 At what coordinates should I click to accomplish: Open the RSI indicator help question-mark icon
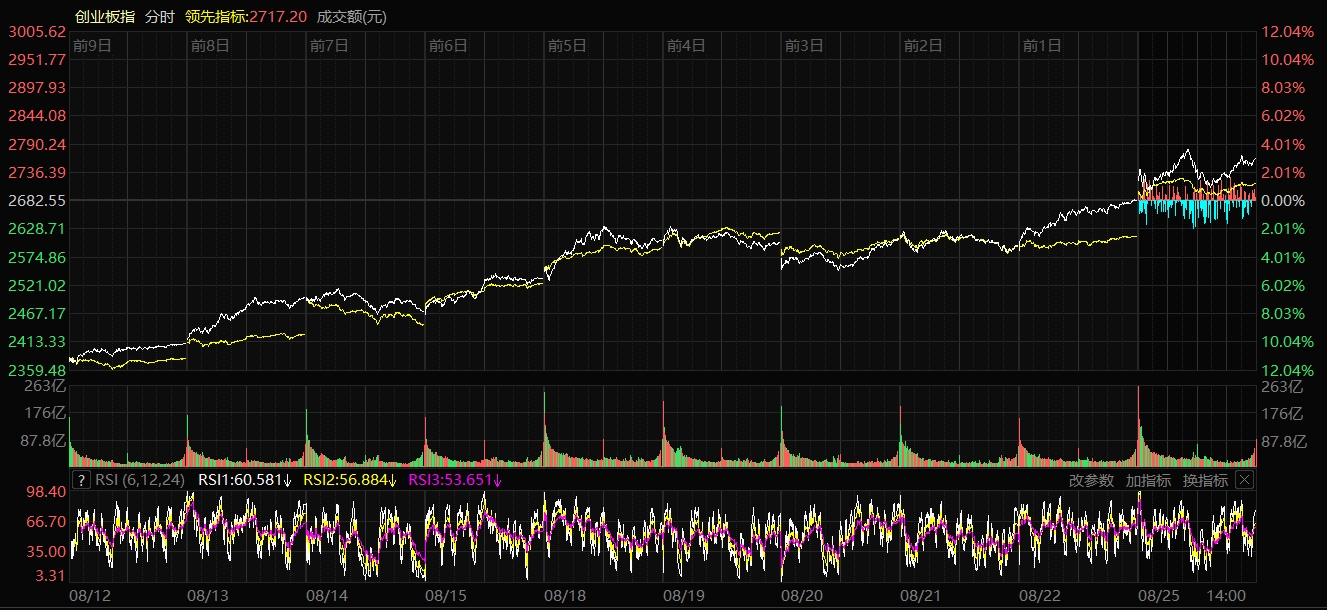(82, 480)
